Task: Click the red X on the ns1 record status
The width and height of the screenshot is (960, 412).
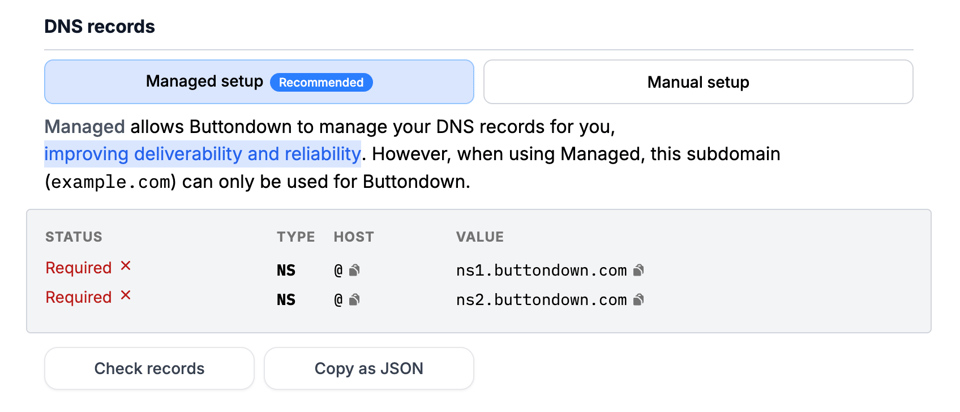Action: pos(126,266)
